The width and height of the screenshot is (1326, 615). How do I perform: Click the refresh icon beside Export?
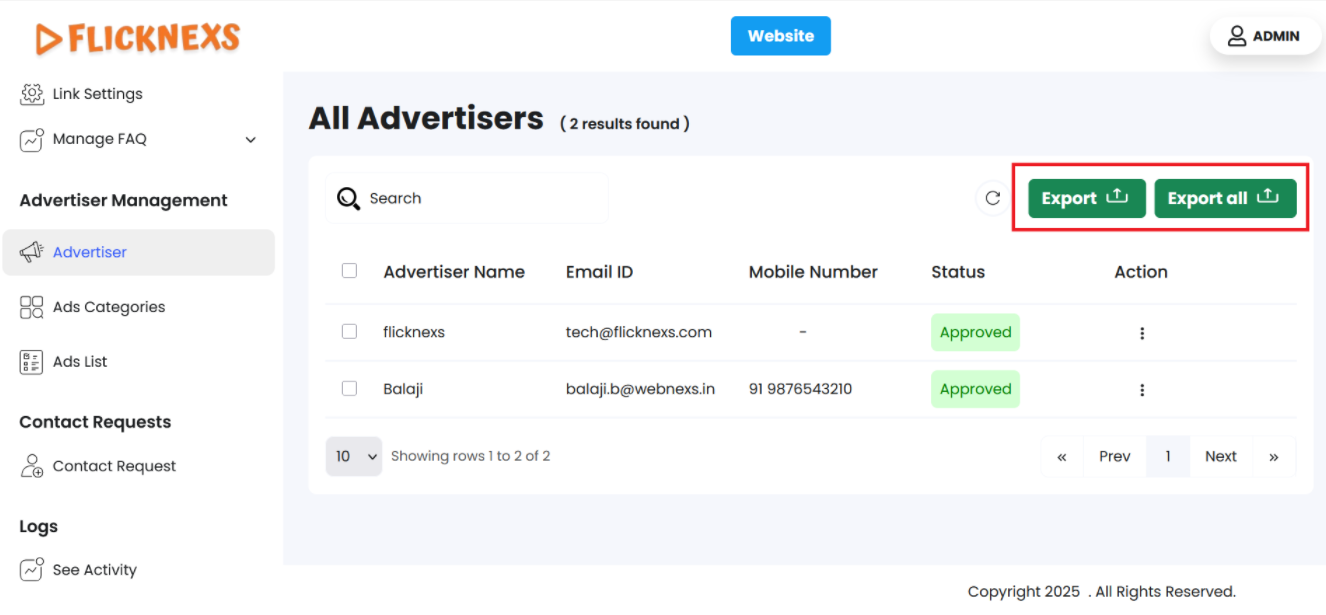coord(992,198)
